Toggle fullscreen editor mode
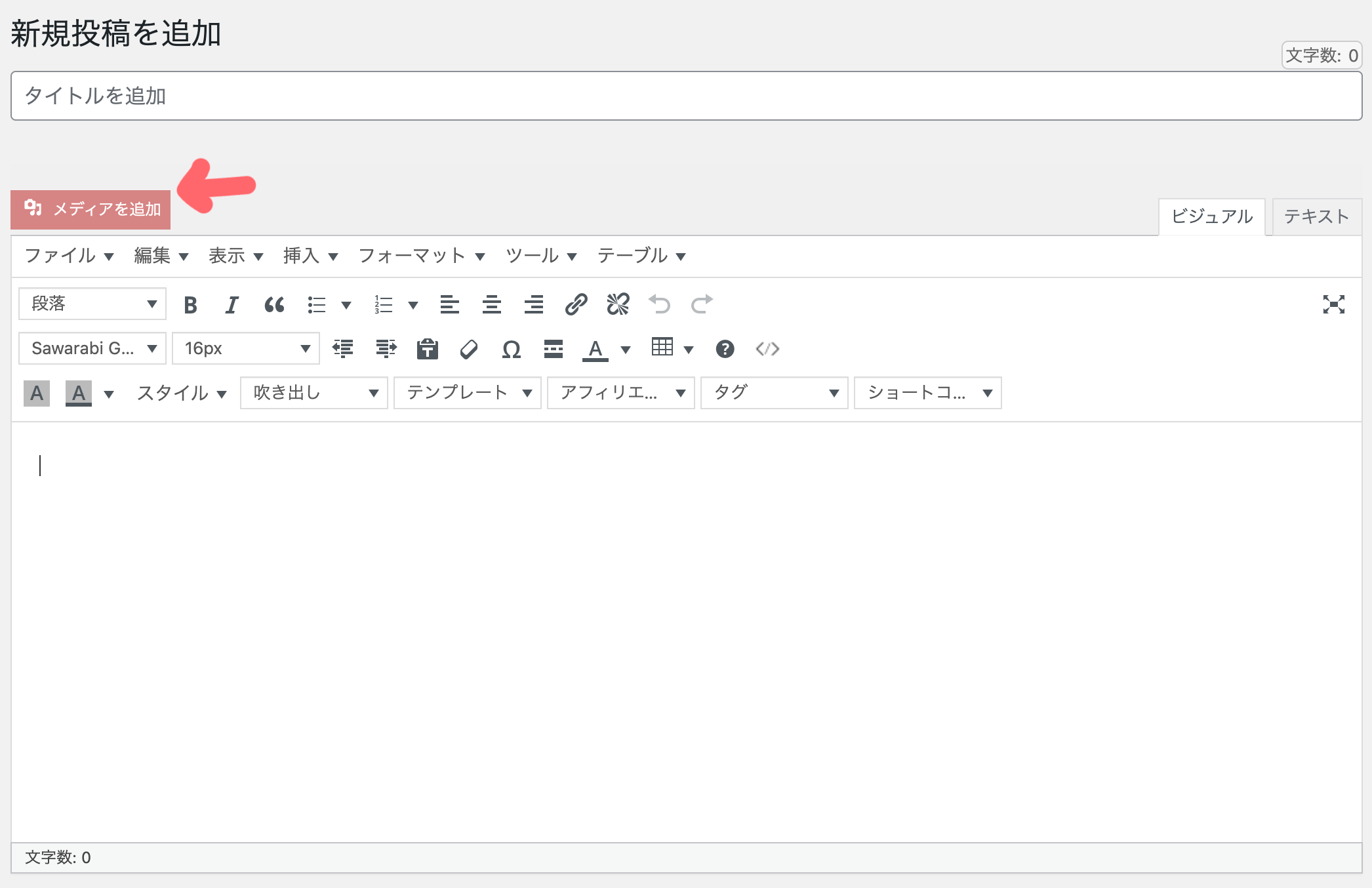The height and width of the screenshot is (888, 1372). pyautogui.click(x=1333, y=305)
